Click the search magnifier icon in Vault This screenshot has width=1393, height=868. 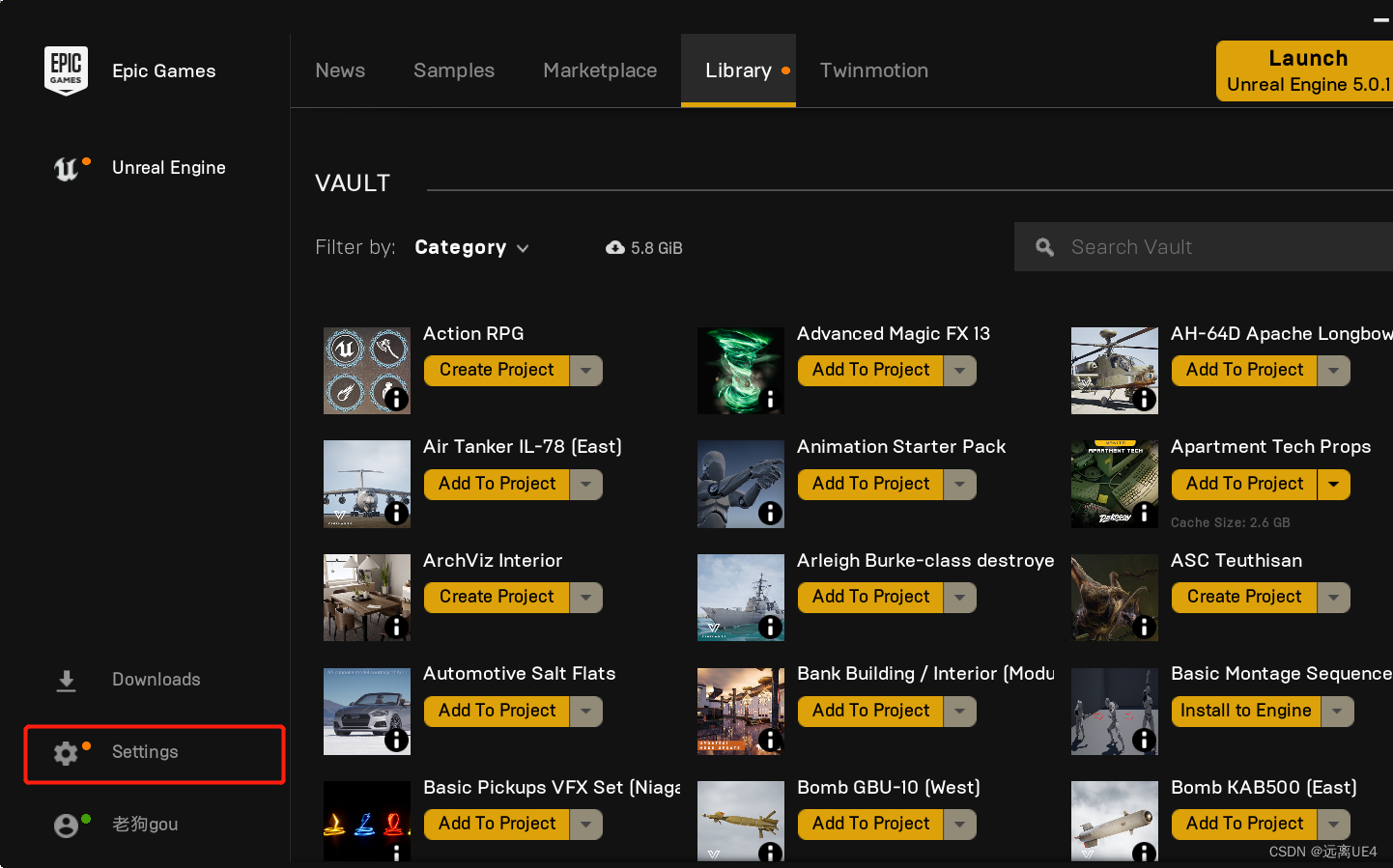click(1044, 247)
